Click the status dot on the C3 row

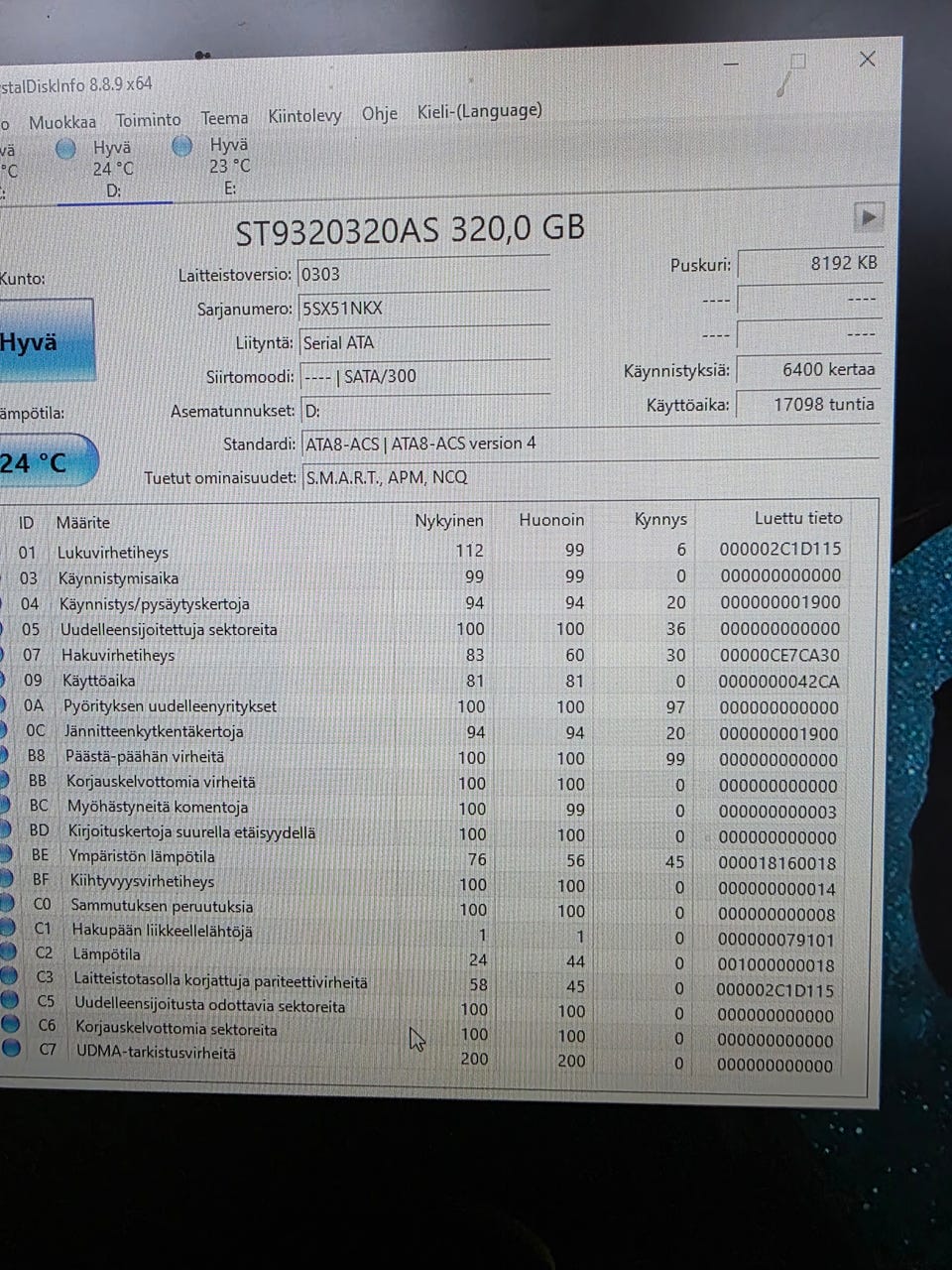(x=10, y=975)
